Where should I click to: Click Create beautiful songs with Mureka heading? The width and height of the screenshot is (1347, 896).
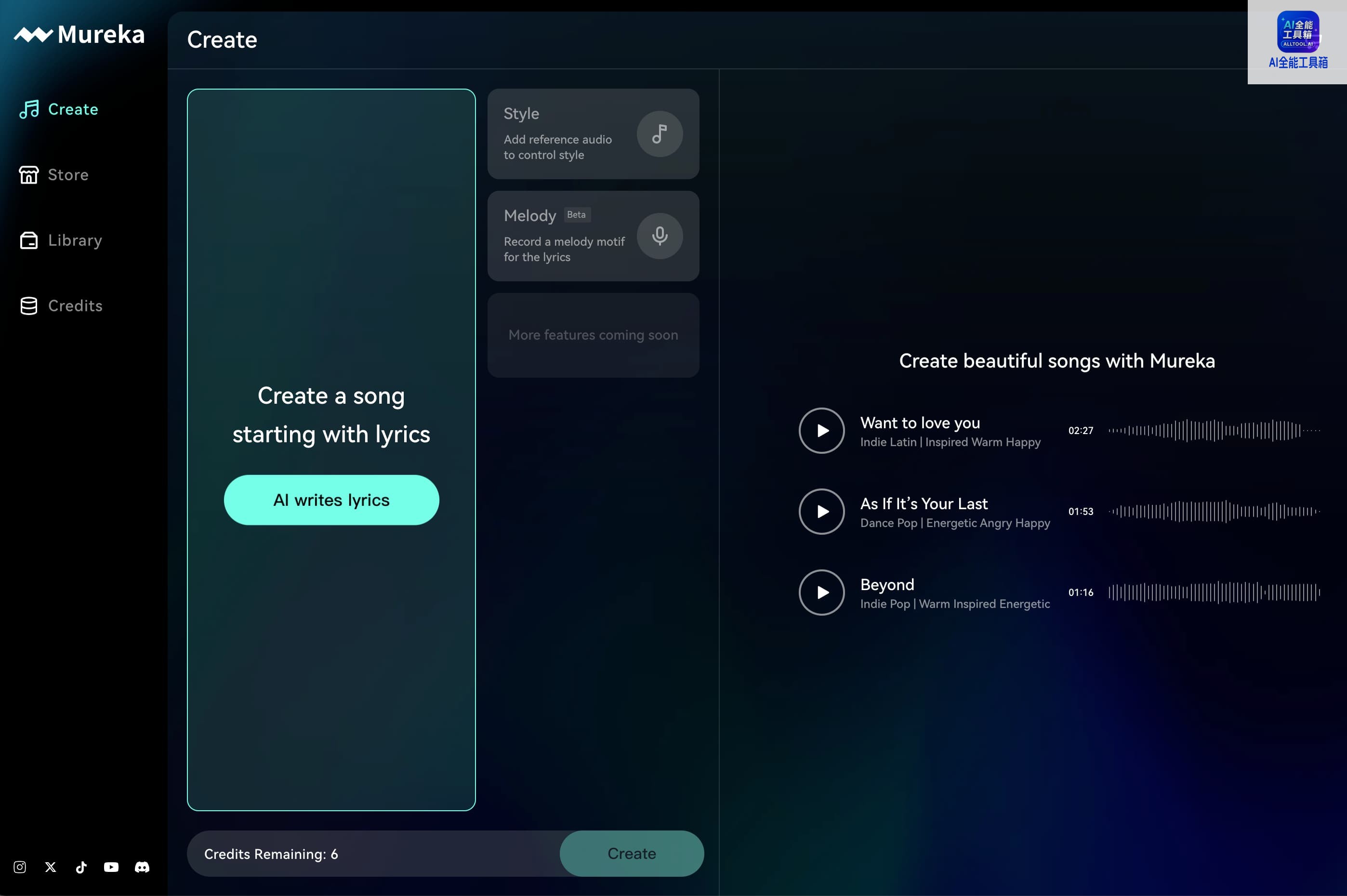(x=1056, y=361)
